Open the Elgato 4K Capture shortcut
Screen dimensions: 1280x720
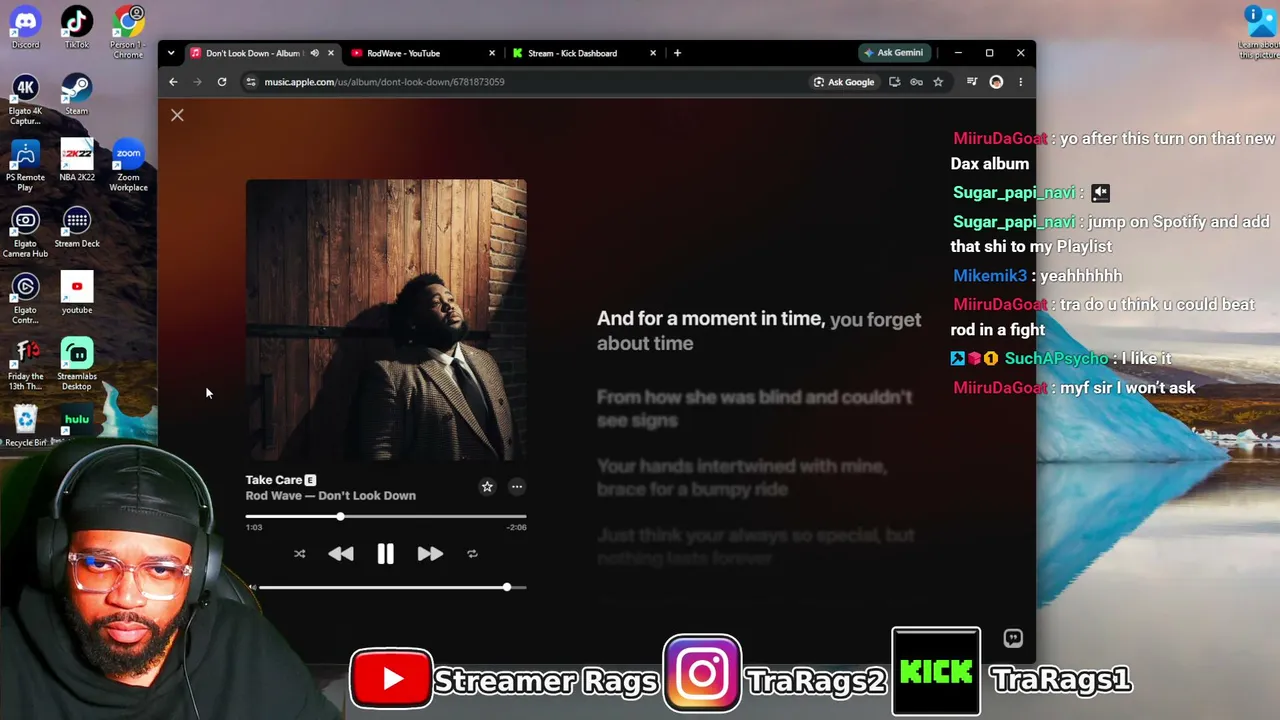point(25,100)
